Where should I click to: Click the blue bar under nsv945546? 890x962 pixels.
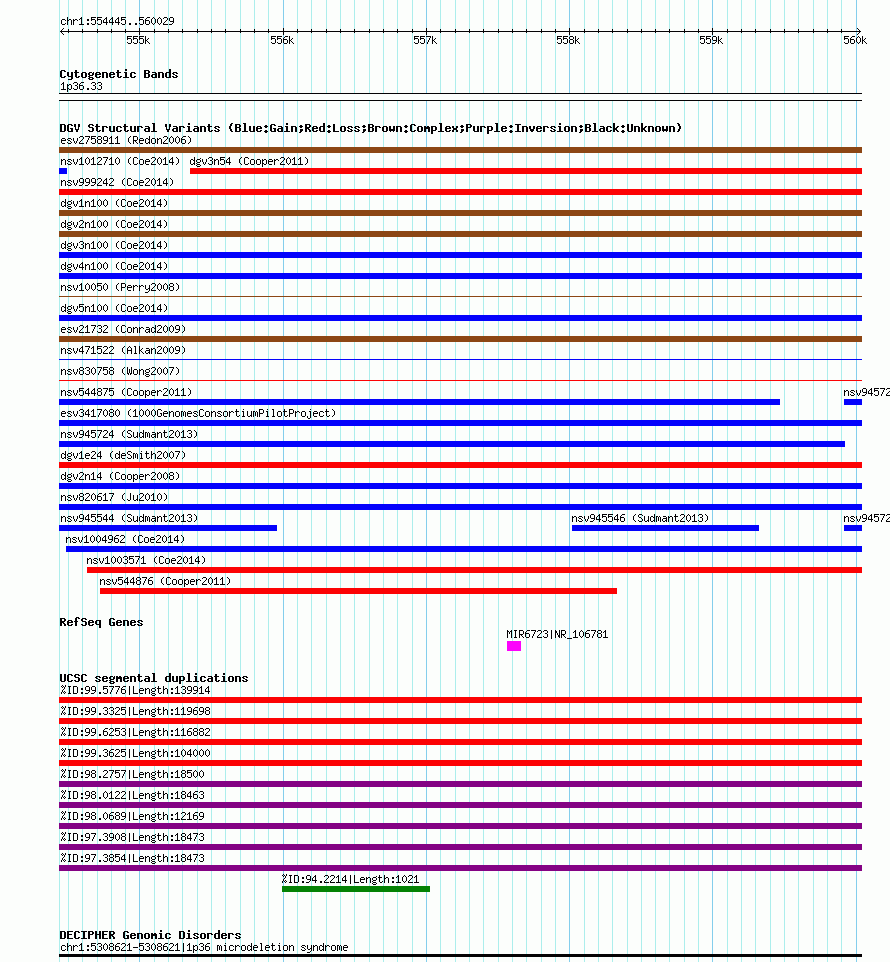click(665, 528)
